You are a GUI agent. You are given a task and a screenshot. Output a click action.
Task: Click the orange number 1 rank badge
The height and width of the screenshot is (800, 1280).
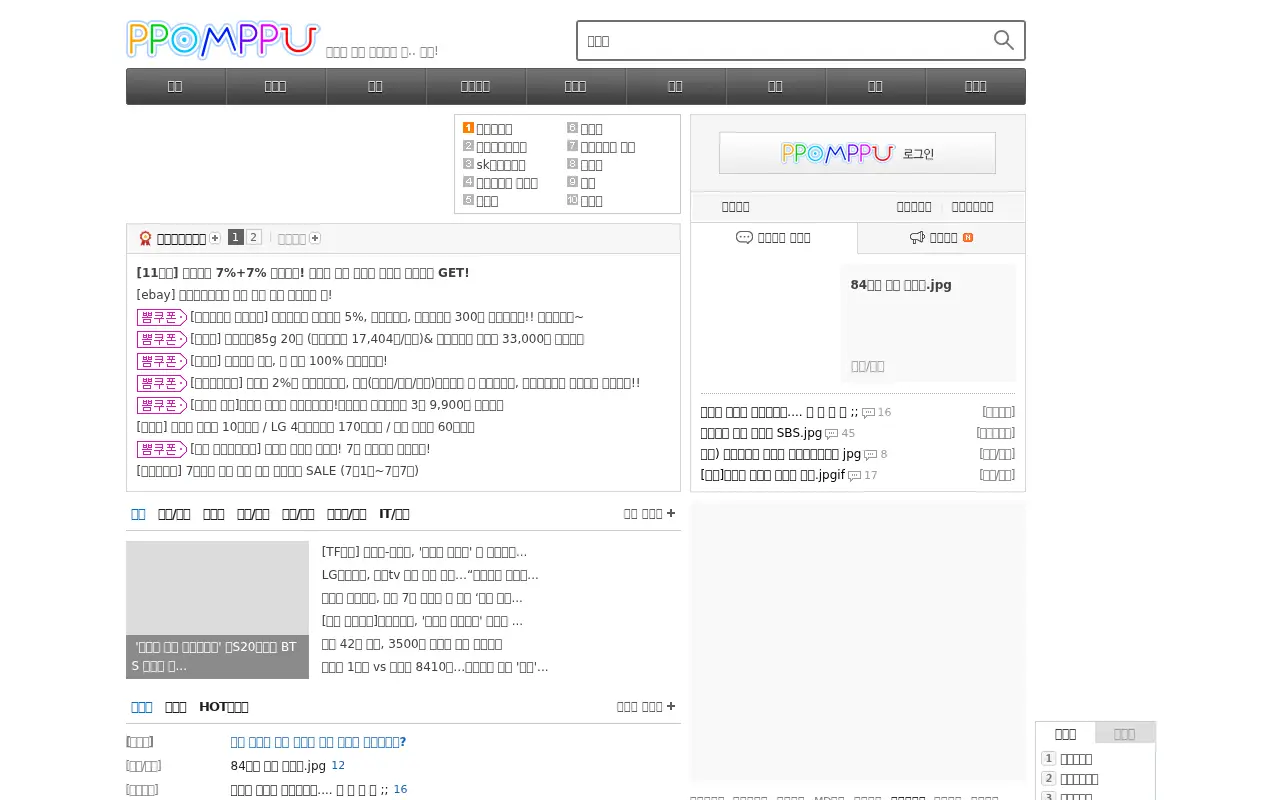click(468, 128)
